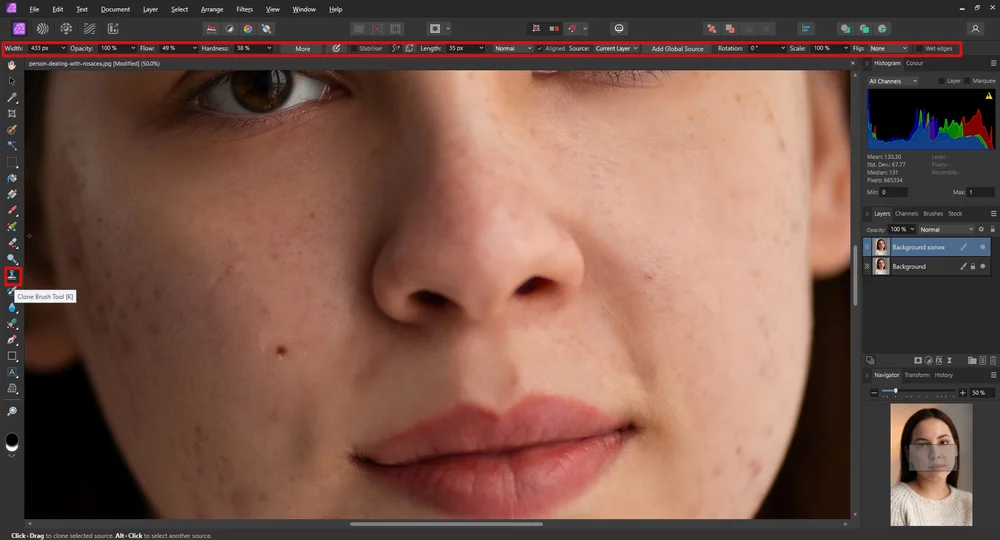Open the Source Current Layer dropdown

click(x=616, y=48)
